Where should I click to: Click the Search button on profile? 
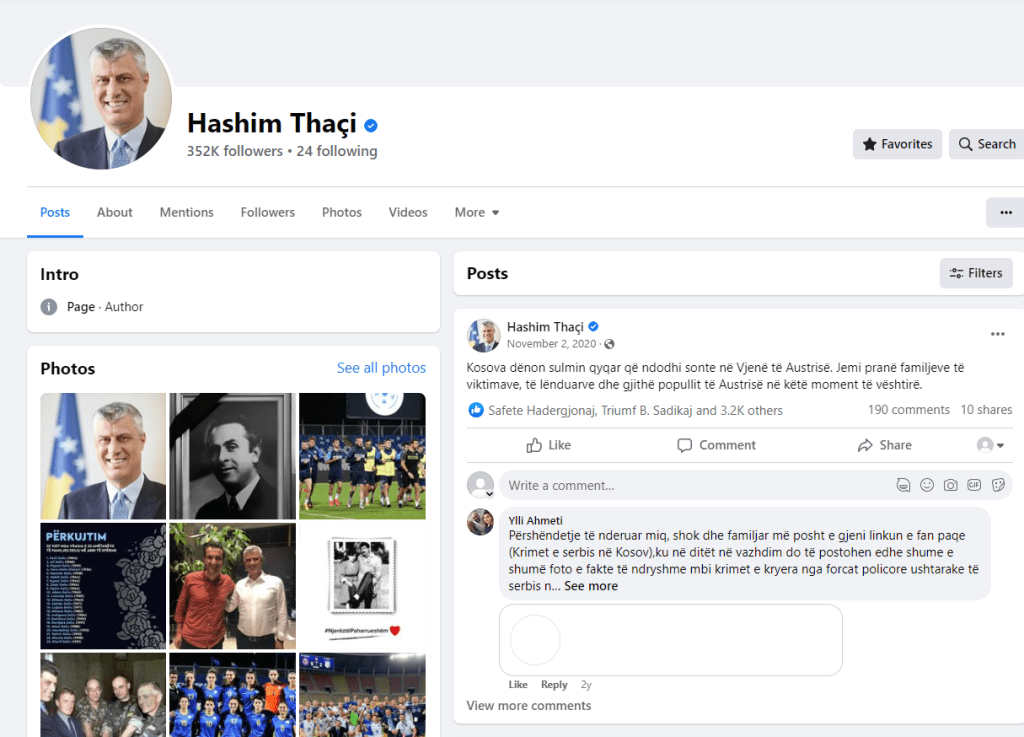click(987, 144)
